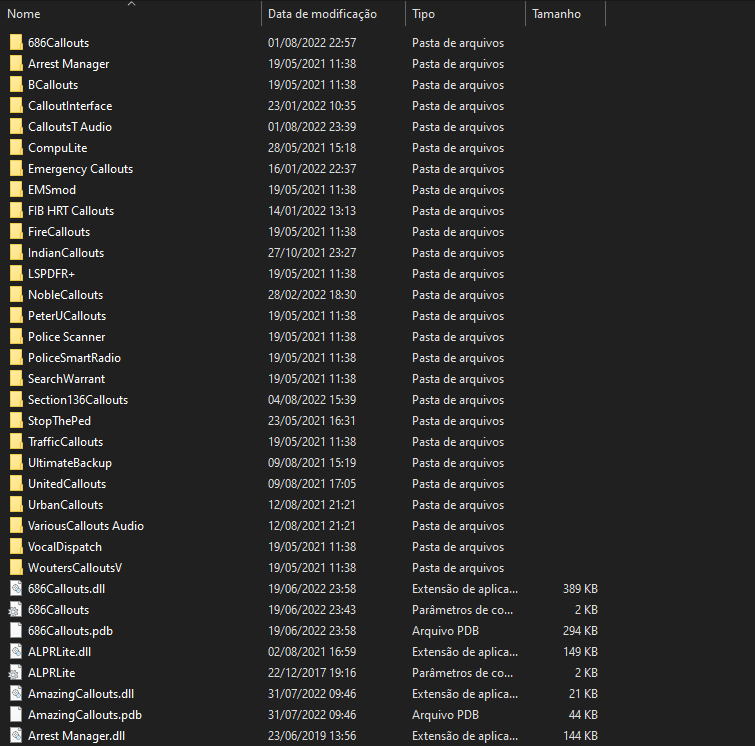Click the BCallouts folder icon

[x=16, y=85]
